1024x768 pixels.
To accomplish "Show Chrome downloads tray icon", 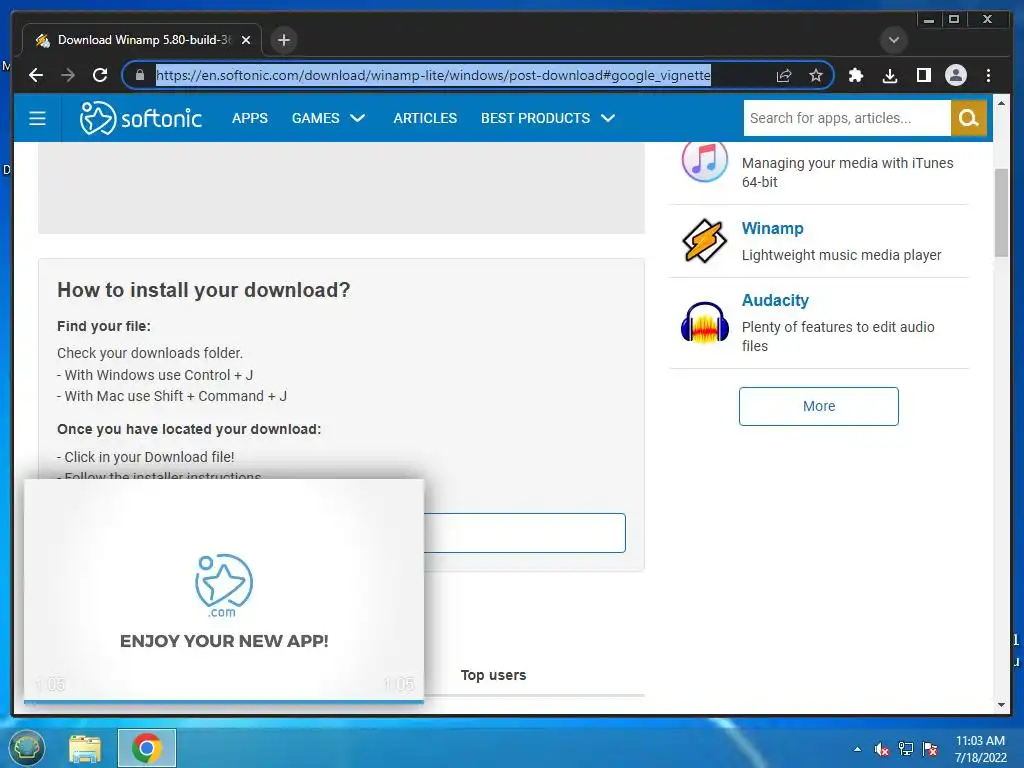I will [x=889, y=75].
